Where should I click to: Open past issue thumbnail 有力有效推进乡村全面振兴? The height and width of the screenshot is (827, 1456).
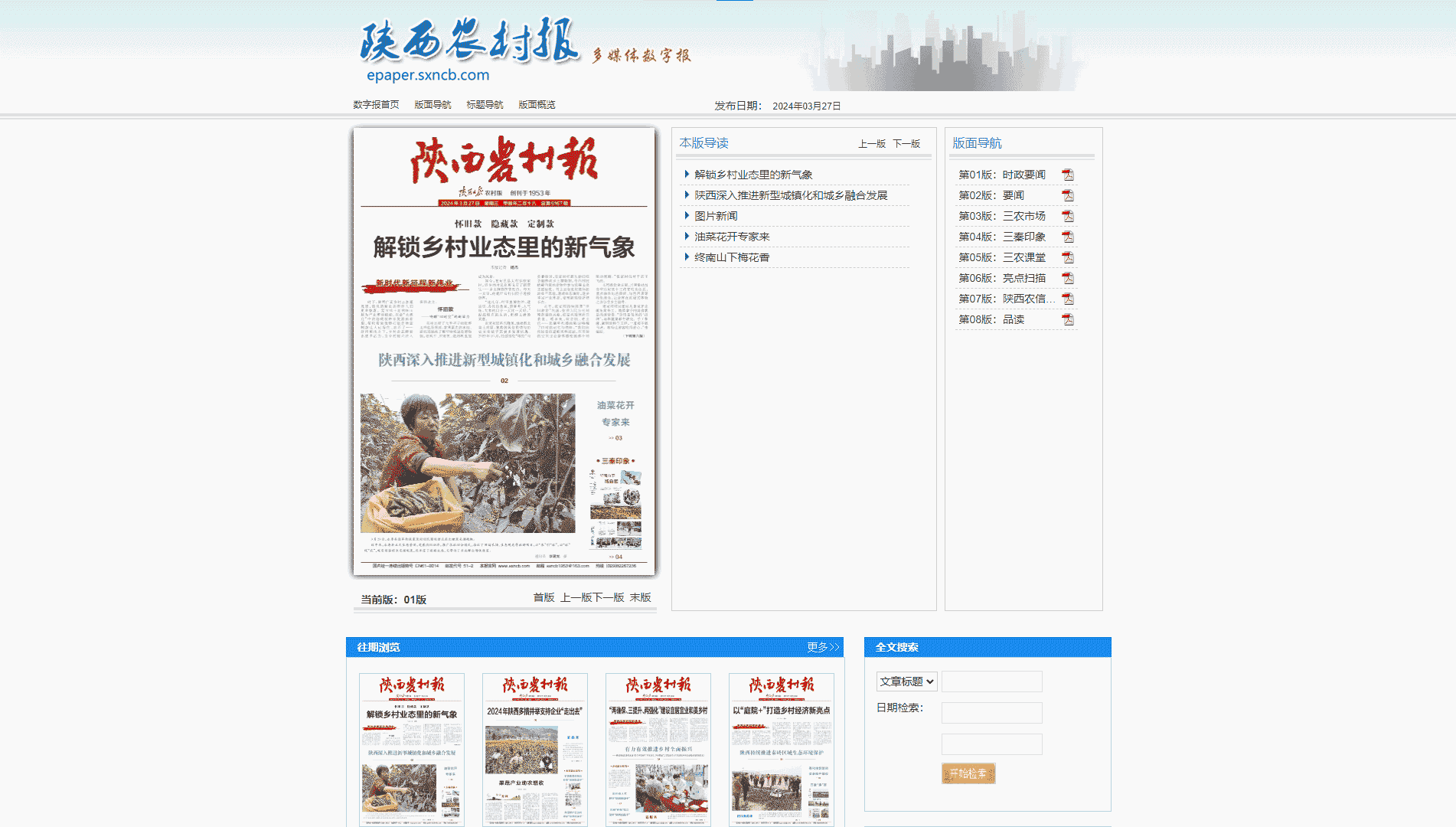tap(658, 750)
